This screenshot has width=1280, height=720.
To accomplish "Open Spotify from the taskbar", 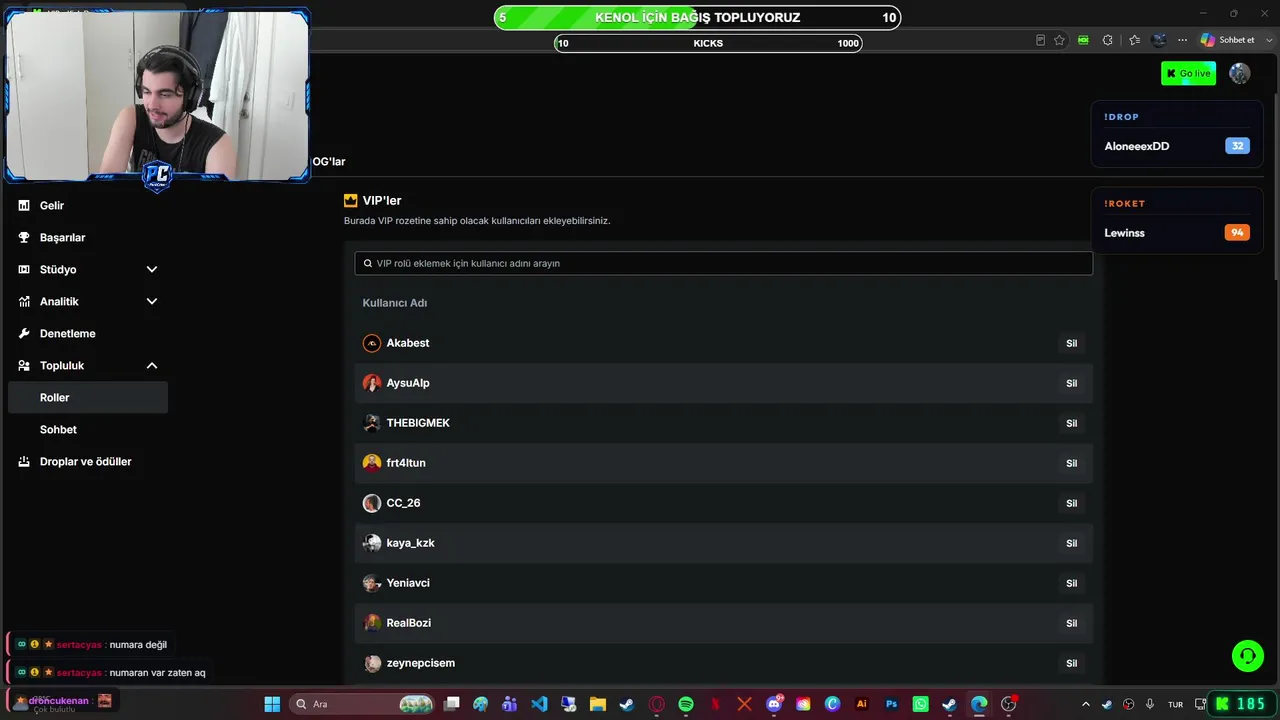I will (686, 704).
